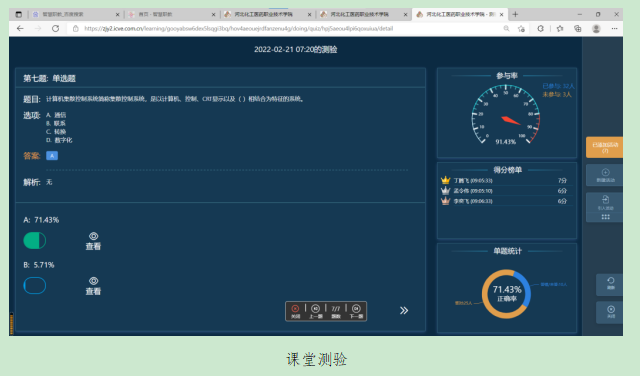
Task: Click the red 关闭 close icon in the quiz controls
Action: (295, 311)
